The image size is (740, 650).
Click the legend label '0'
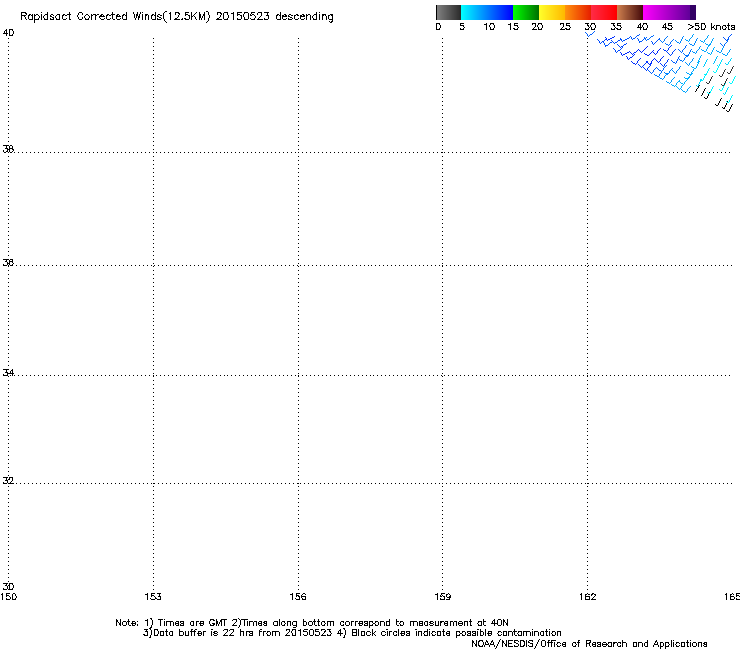(x=438, y=27)
